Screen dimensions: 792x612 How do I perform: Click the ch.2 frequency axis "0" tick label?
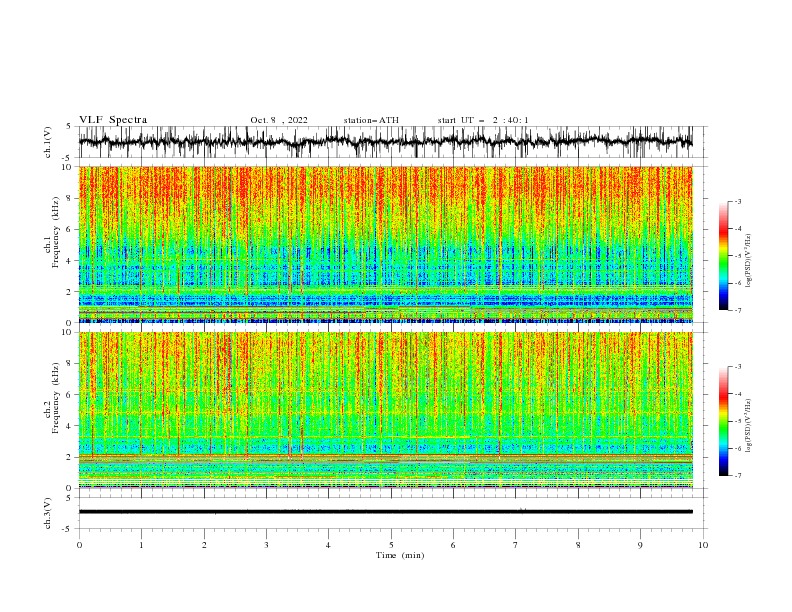point(71,488)
